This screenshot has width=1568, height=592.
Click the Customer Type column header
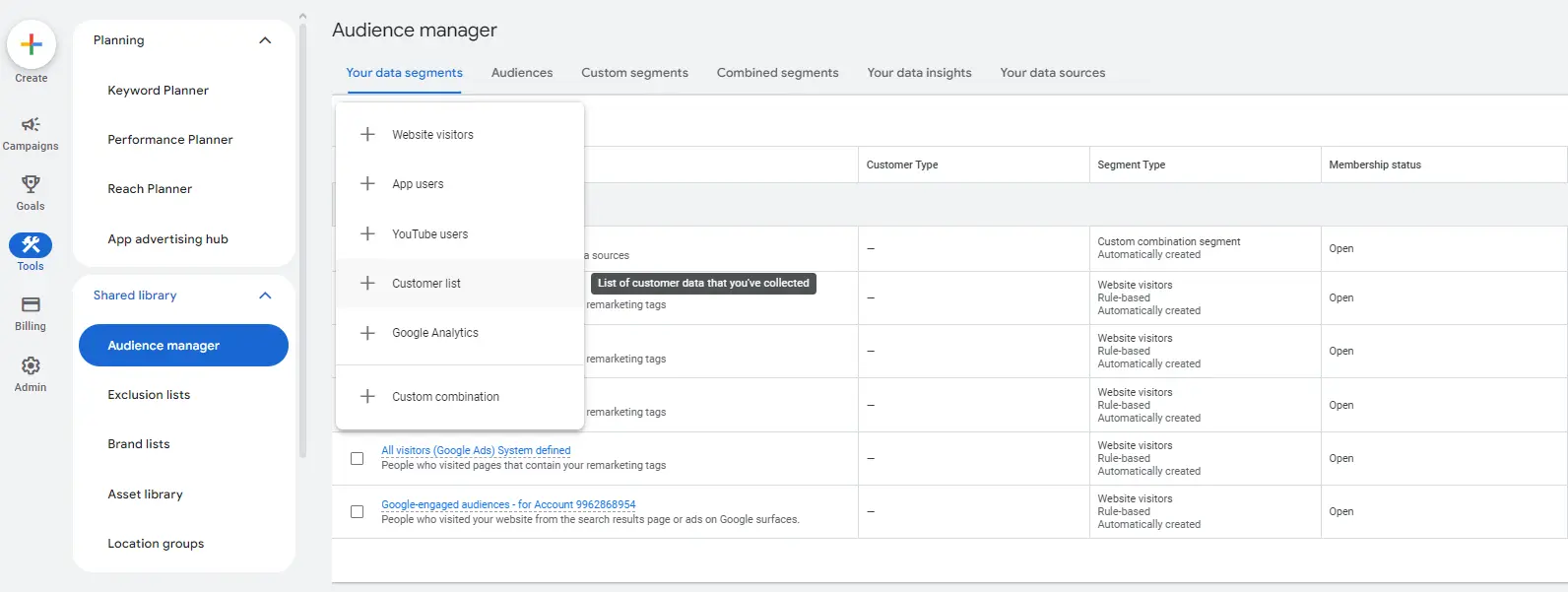902,164
